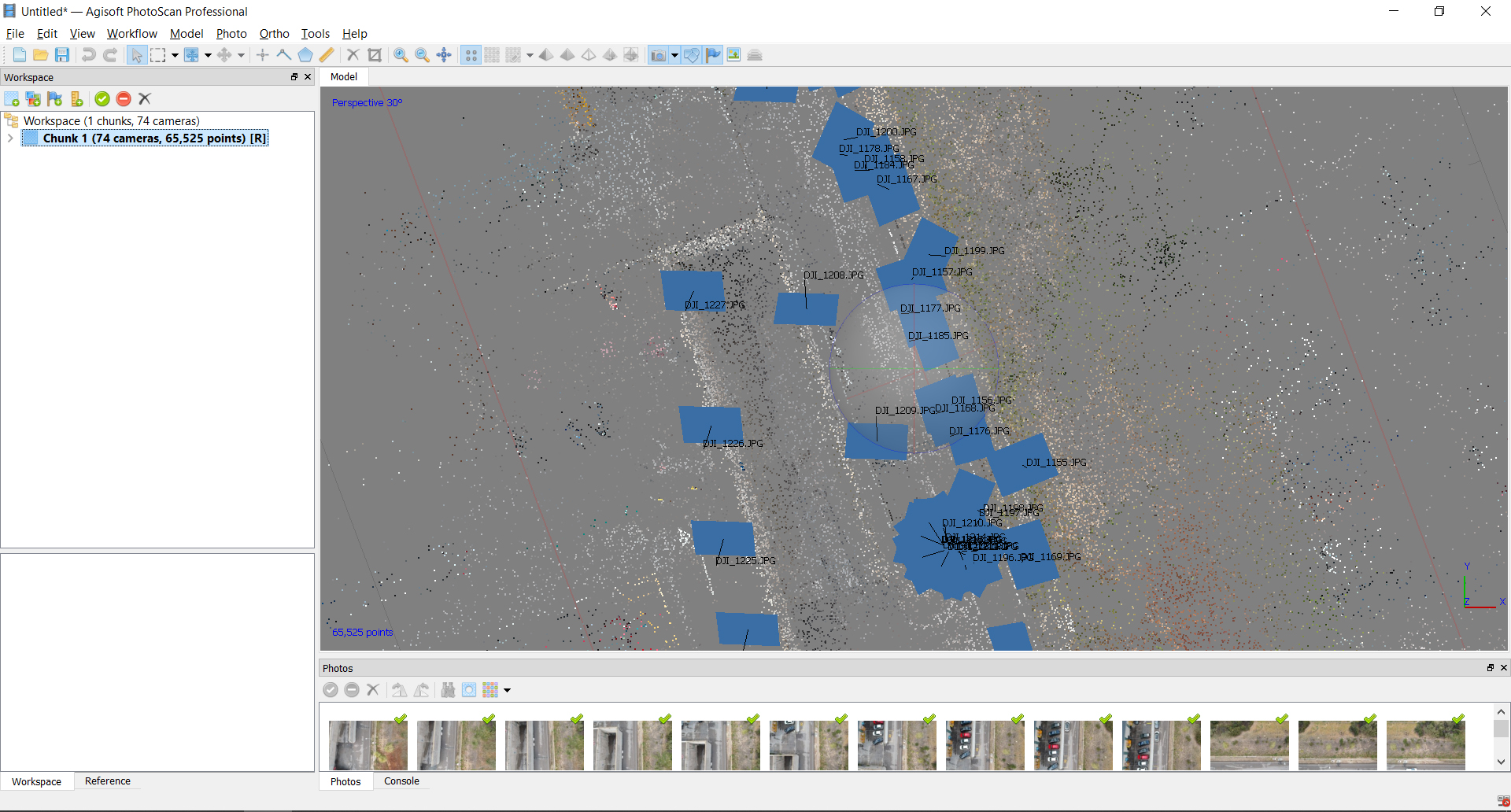Toggle Show Cameras button in toolbar

click(x=658, y=55)
